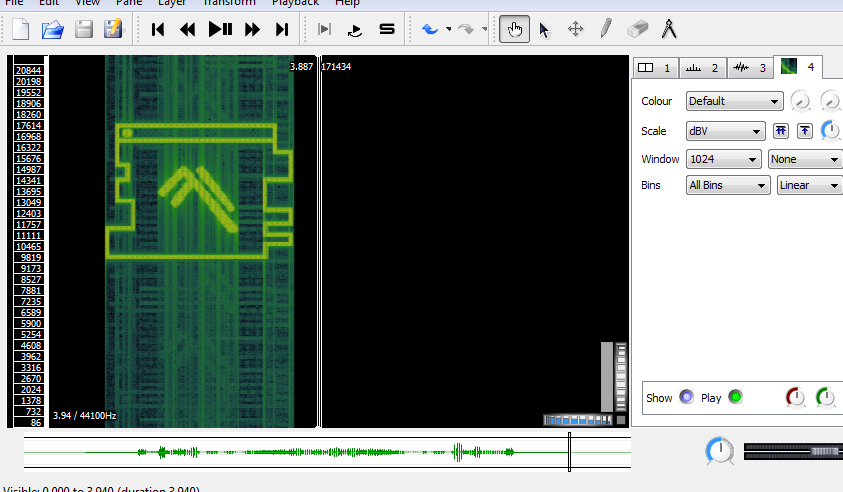843x492 pixels.
Task: Select the Navigate hand tool
Action: click(x=514, y=30)
